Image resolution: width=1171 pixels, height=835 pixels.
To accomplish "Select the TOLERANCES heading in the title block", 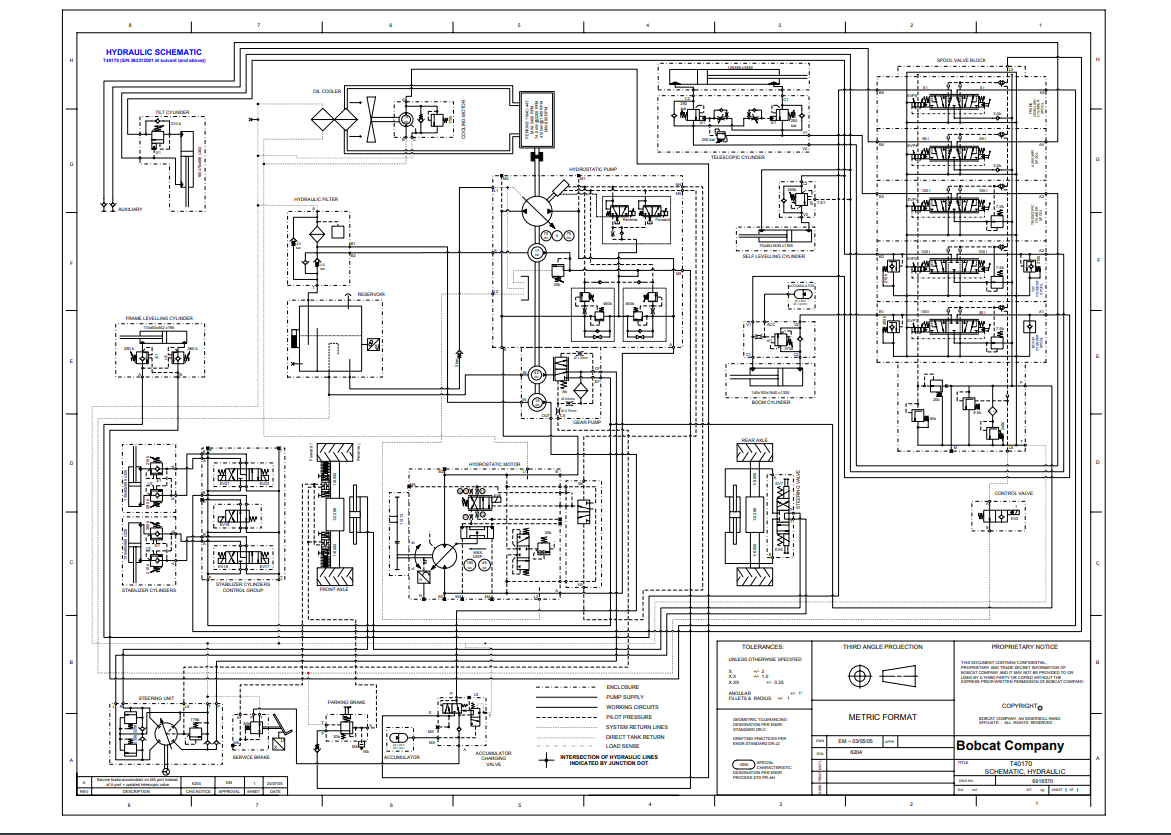I will click(755, 647).
